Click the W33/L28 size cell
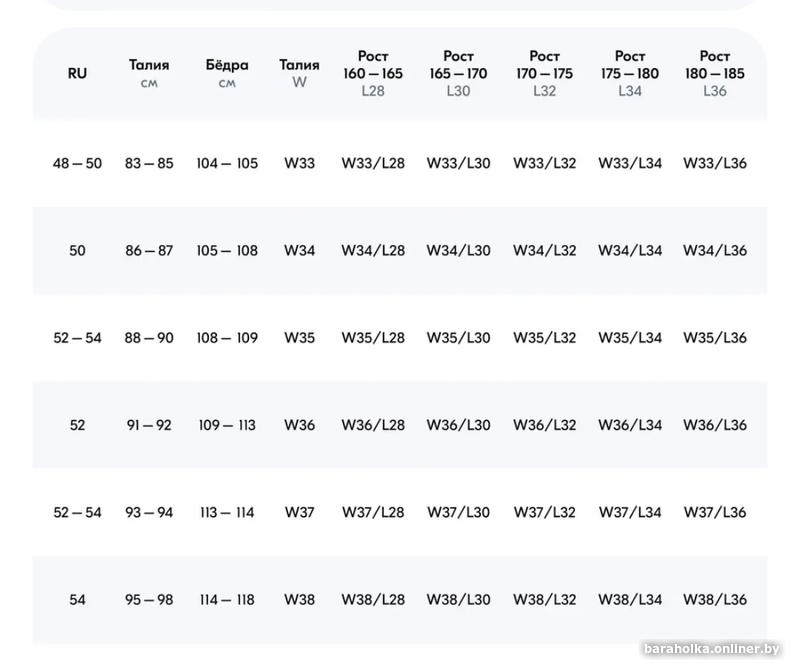Image resolution: width=800 pixels, height=670 pixels. pos(373,163)
